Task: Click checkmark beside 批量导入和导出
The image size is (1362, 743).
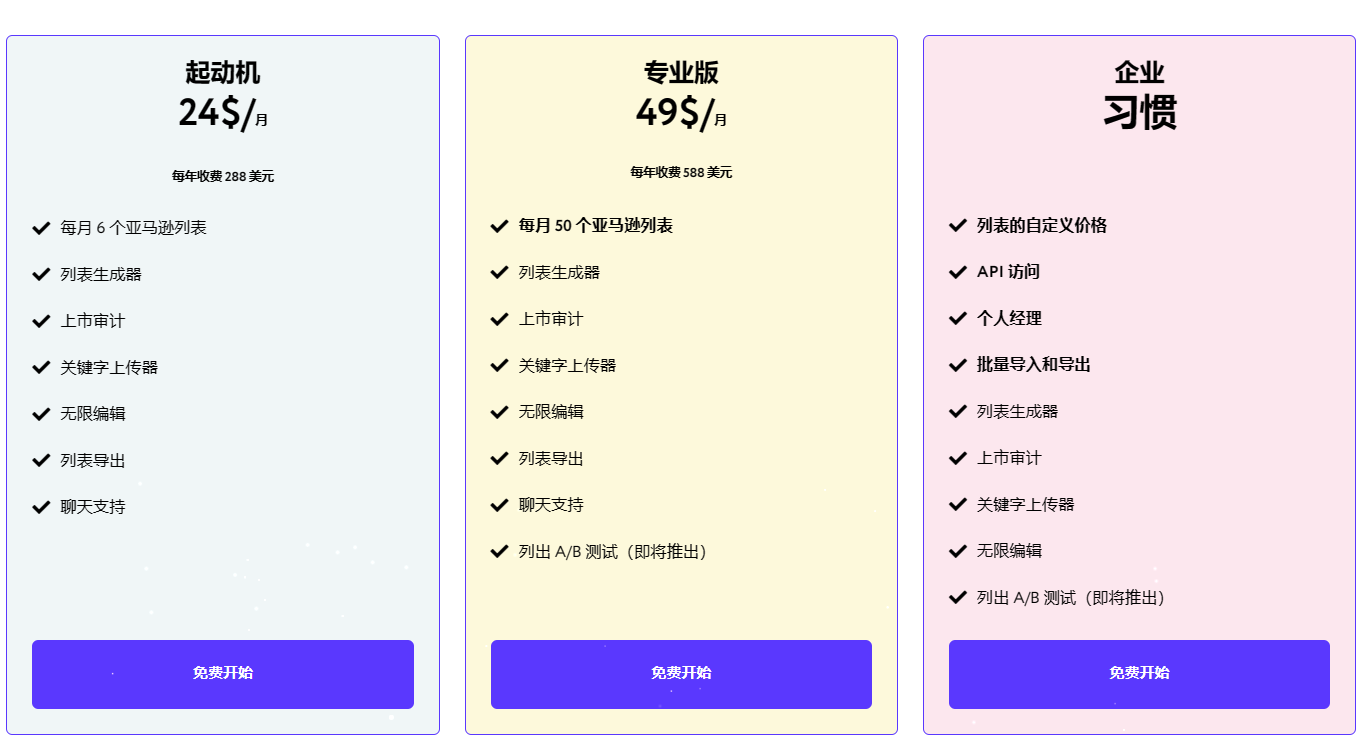Action: (957, 365)
